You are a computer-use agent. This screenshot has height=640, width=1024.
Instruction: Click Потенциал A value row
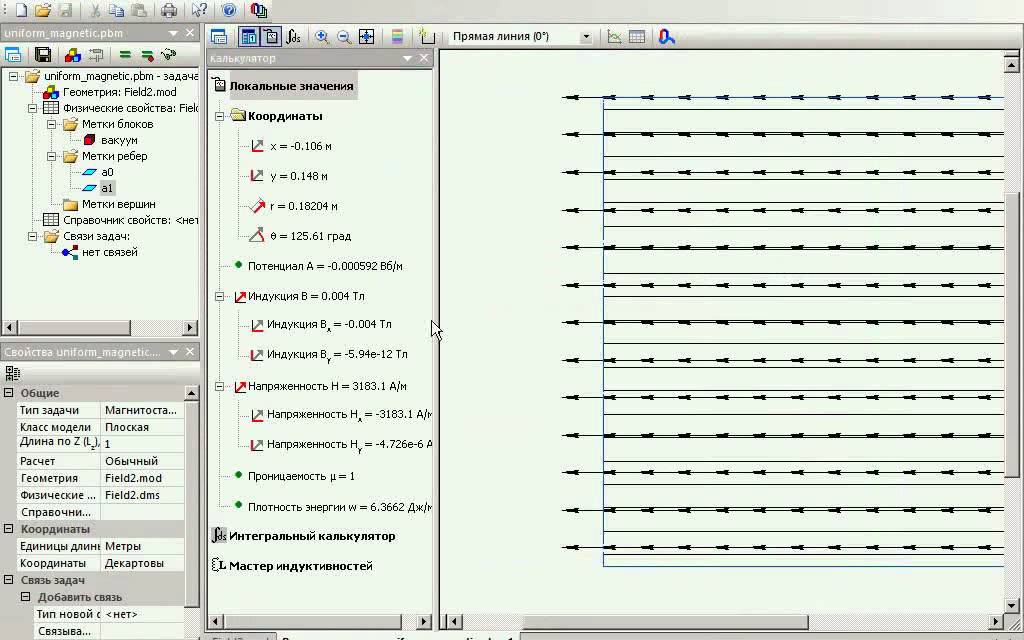click(x=325, y=266)
